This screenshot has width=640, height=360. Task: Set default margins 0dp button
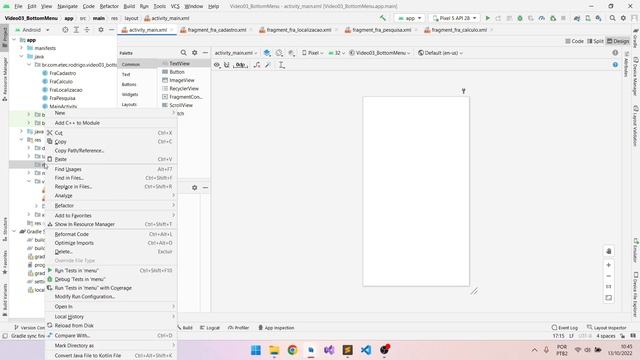(241, 64)
